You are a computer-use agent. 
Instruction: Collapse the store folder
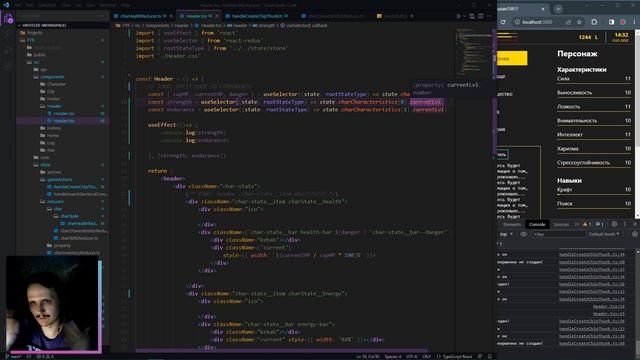pos(45,165)
